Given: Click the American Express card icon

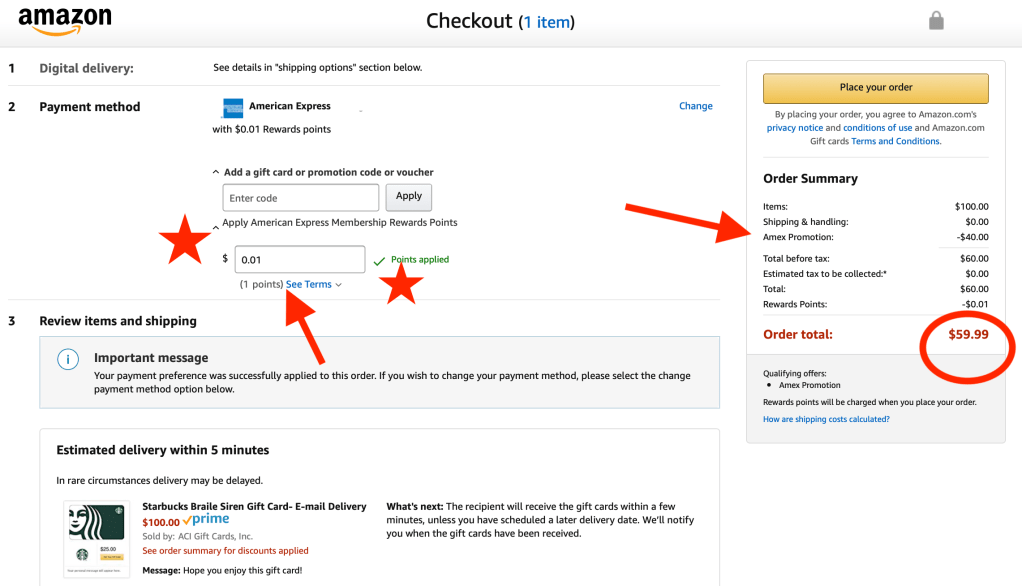Looking at the screenshot, I should click(x=231, y=108).
